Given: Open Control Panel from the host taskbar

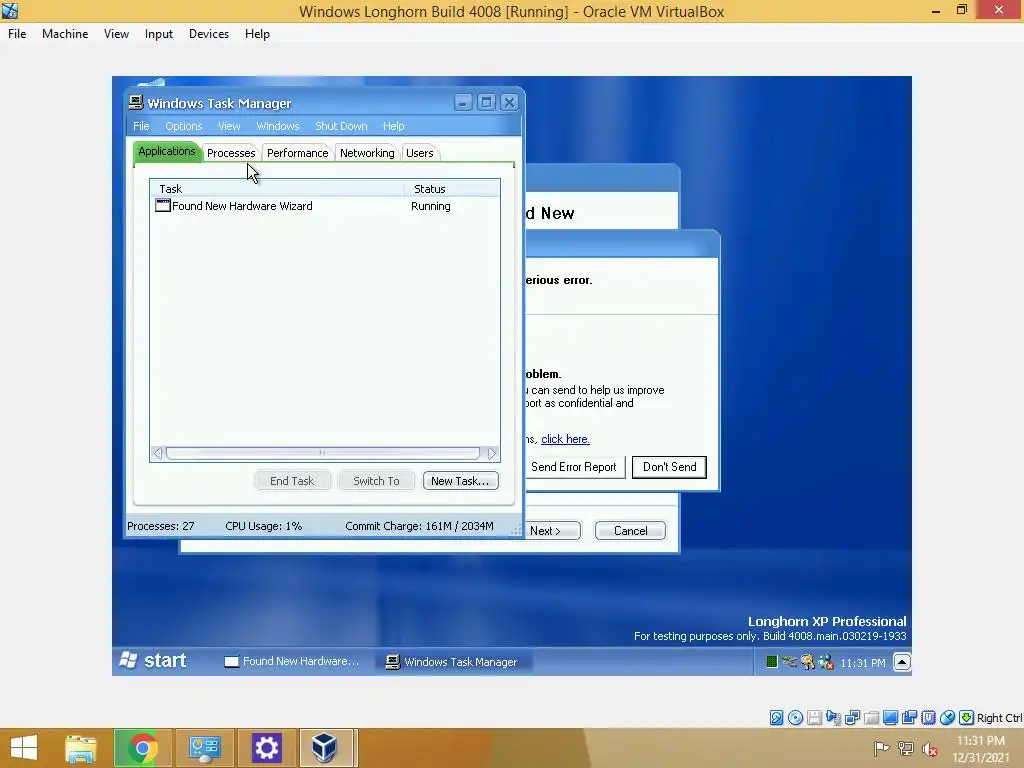Looking at the screenshot, I should [204, 748].
